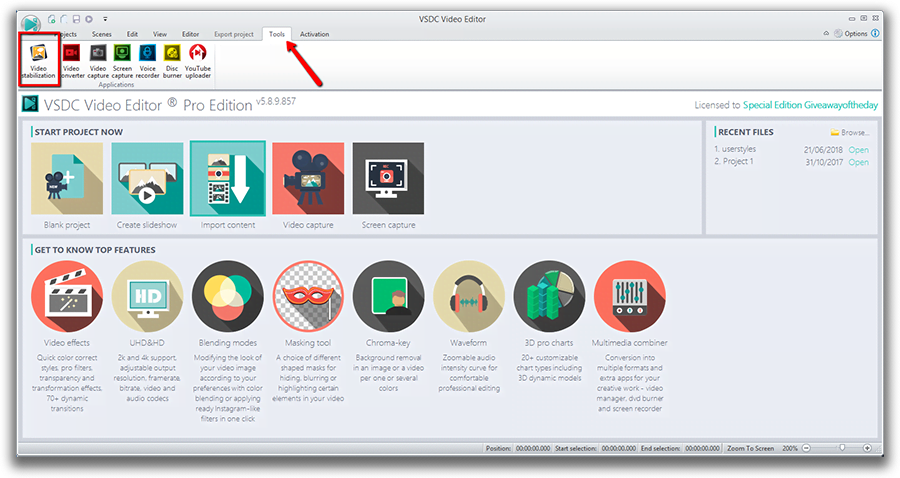Switch to the Scenes ribbon tab
The image size is (900, 478).
(102, 34)
